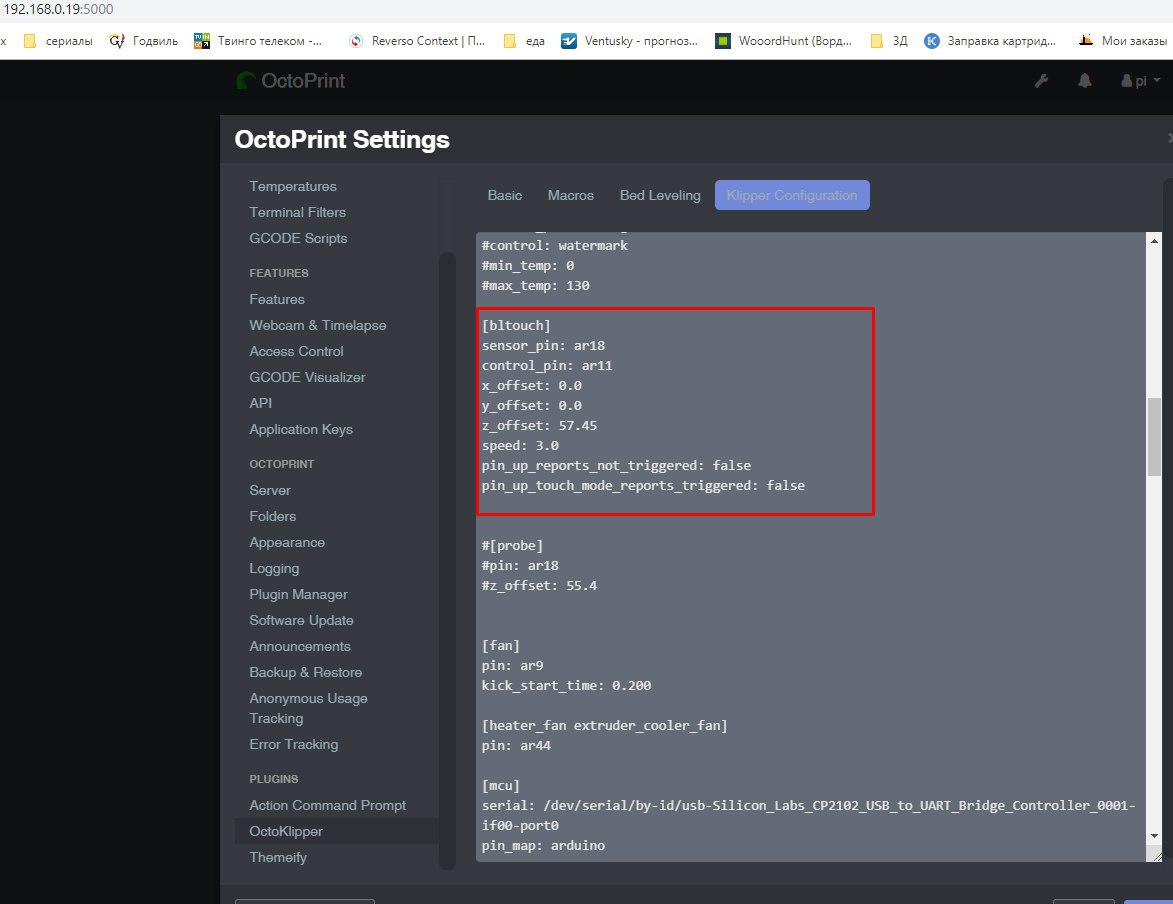Image resolution: width=1173 pixels, height=904 pixels.
Task: Open Software Update settings
Action: coord(301,620)
